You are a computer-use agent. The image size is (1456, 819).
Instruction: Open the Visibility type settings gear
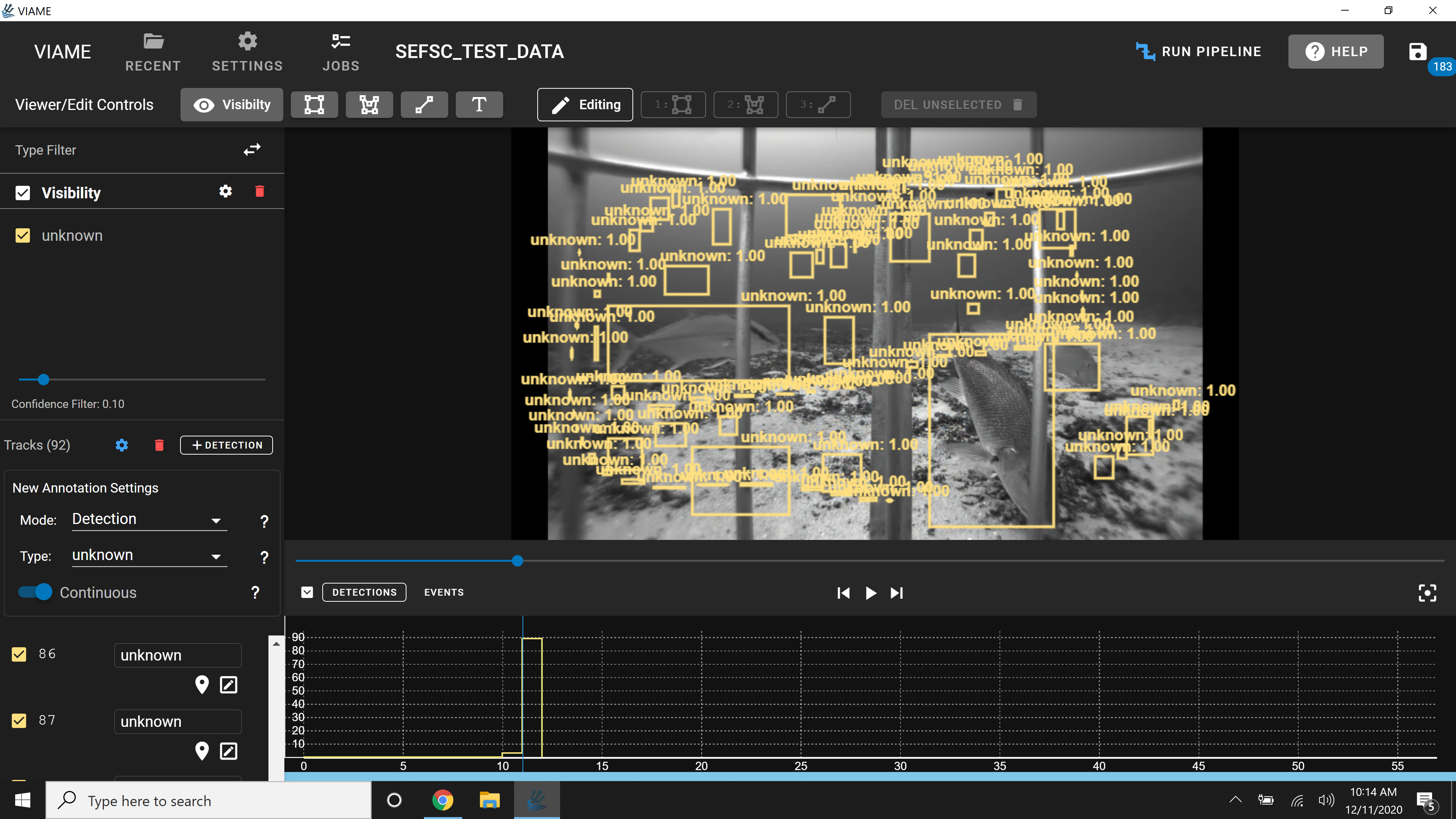[x=226, y=191]
